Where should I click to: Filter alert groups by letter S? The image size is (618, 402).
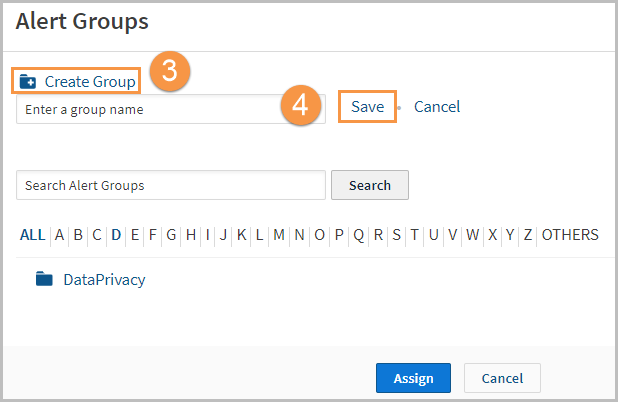point(396,235)
